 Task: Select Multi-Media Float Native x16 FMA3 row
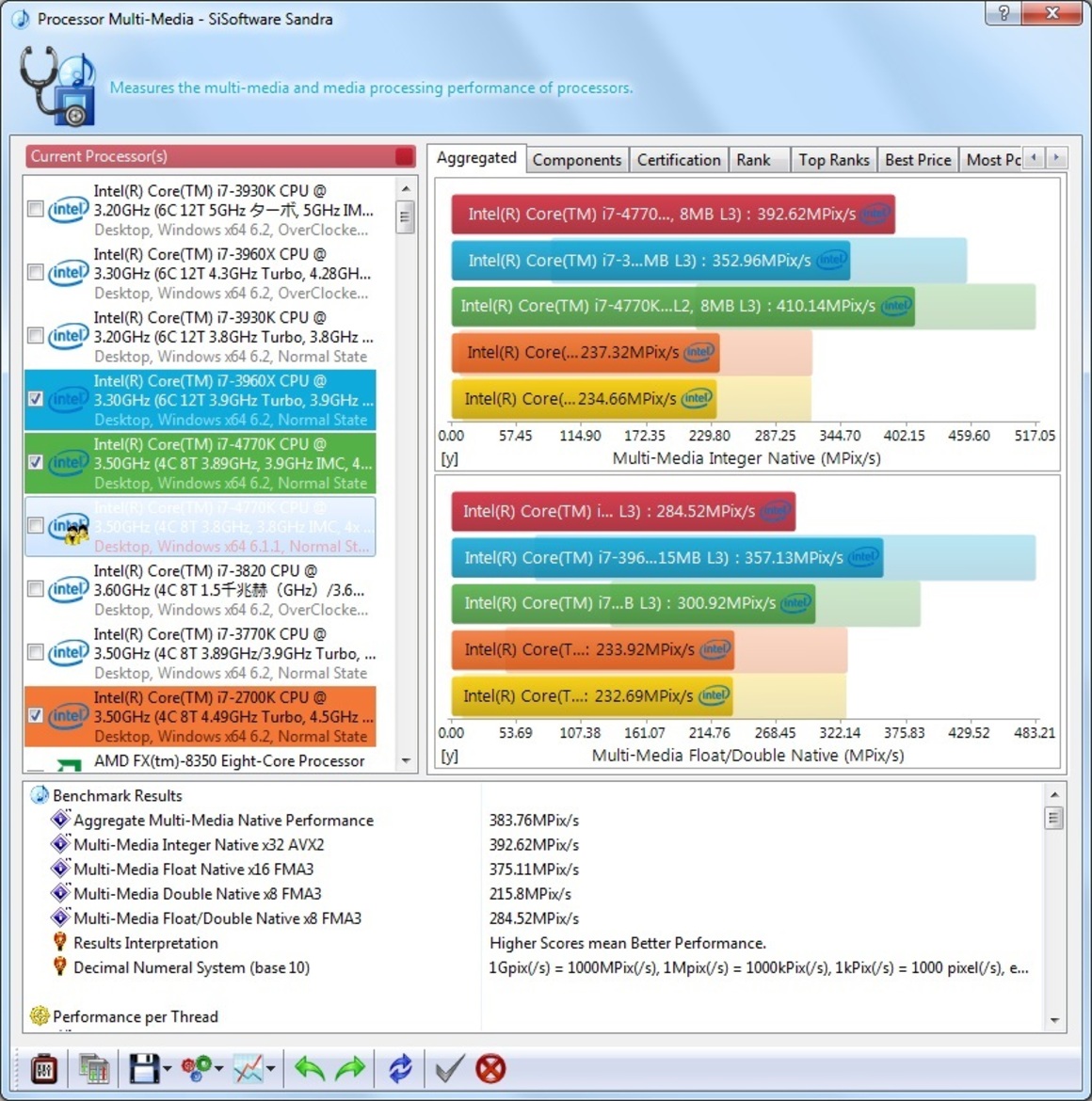pos(193,870)
